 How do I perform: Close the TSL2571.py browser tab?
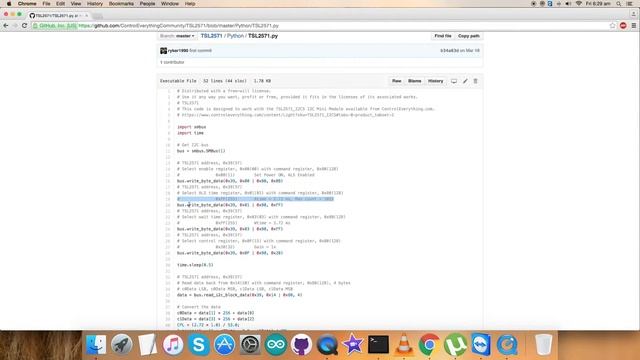coord(87,16)
